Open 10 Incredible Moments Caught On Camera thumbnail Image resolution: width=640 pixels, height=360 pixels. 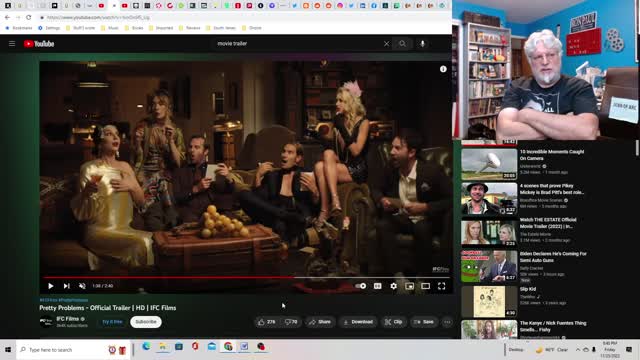click(489, 164)
